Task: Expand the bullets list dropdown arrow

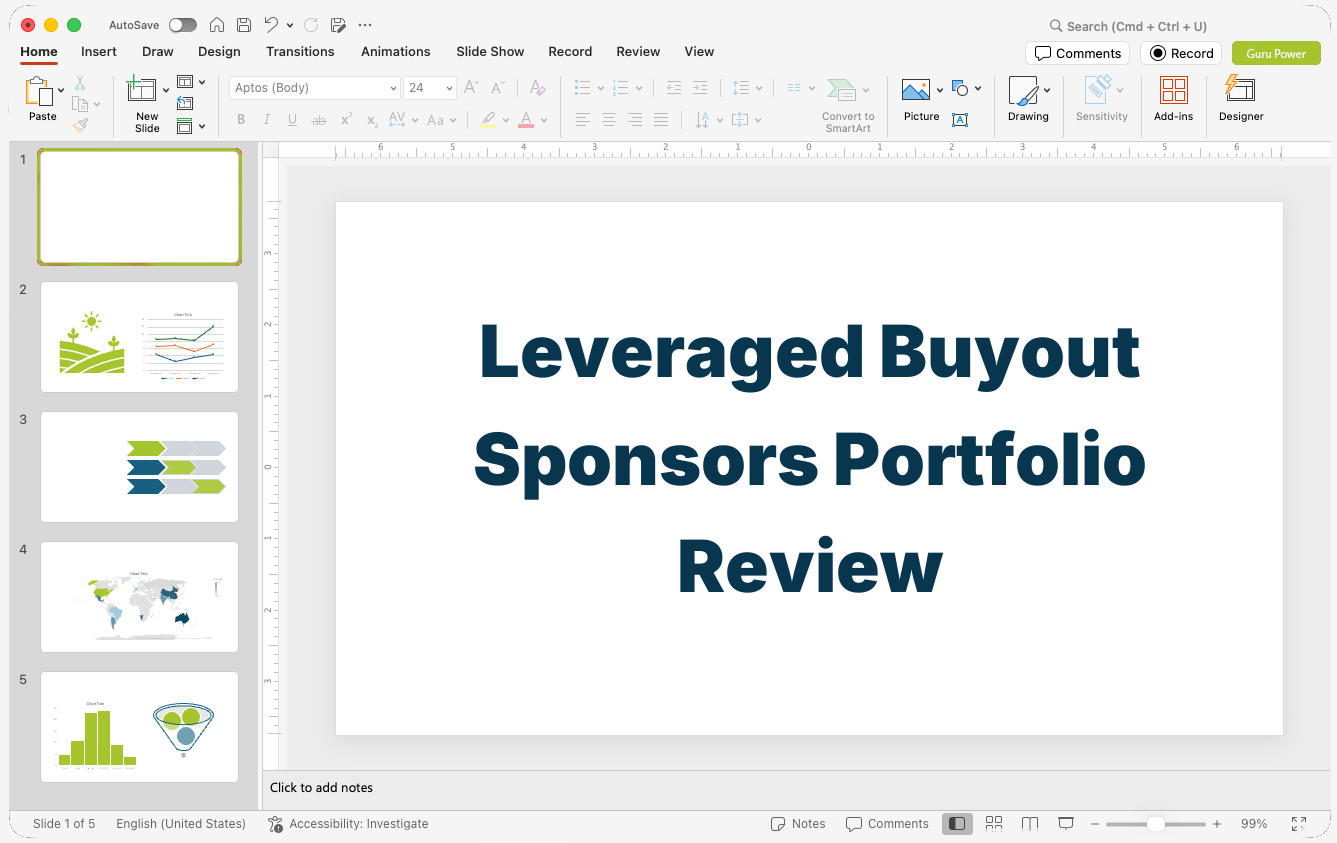Action: (x=600, y=88)
